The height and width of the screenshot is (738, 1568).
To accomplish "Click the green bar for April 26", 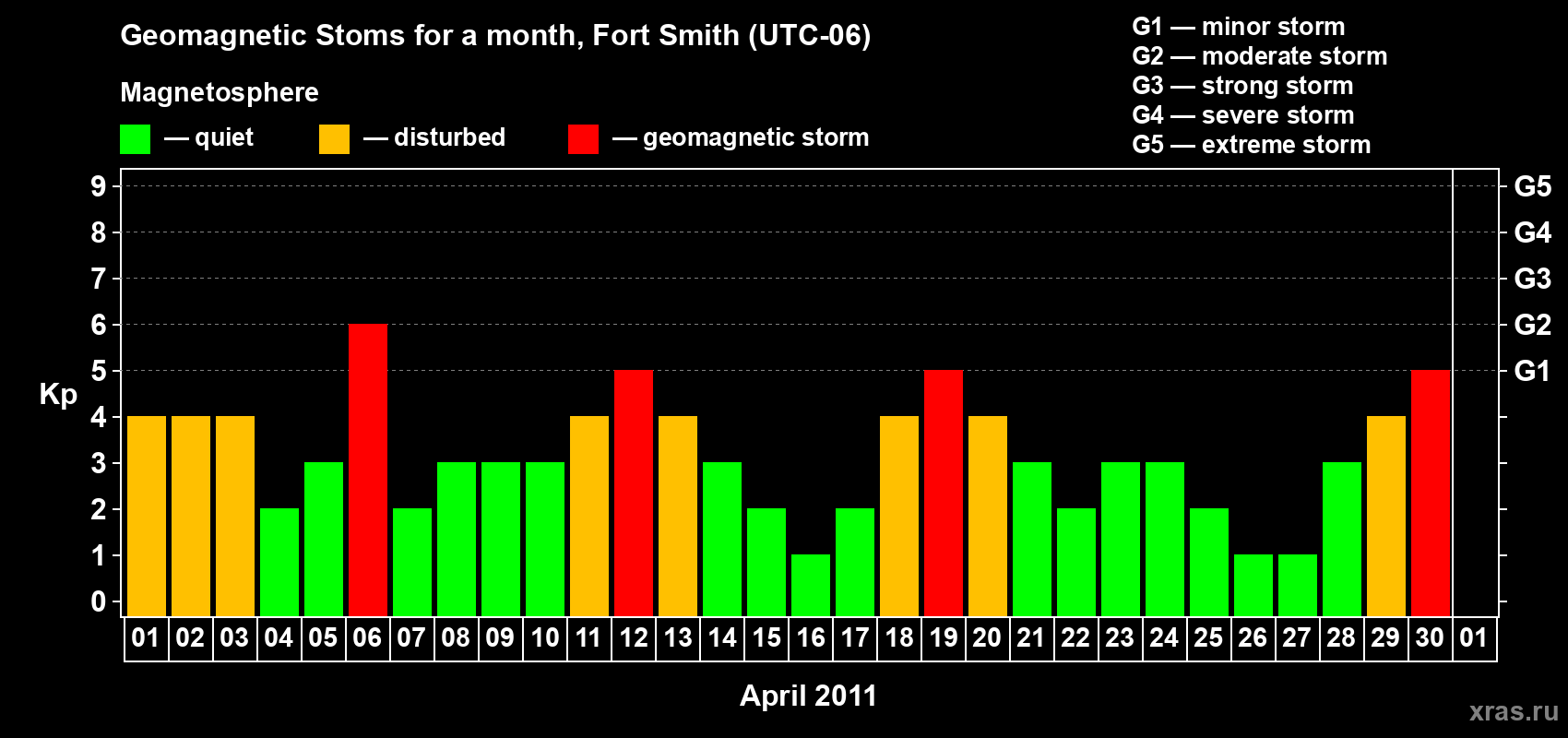I will tap(1253, 586).
